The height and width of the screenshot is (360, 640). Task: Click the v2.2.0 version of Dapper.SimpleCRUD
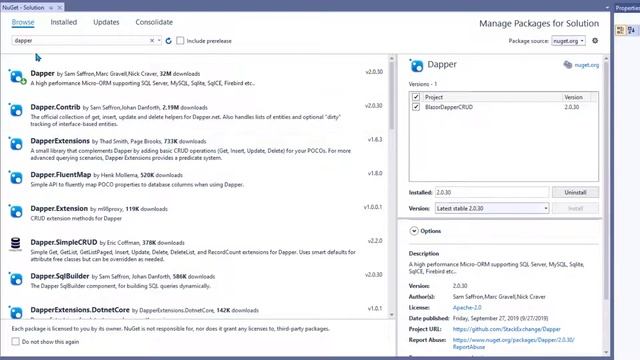[375, 241]
